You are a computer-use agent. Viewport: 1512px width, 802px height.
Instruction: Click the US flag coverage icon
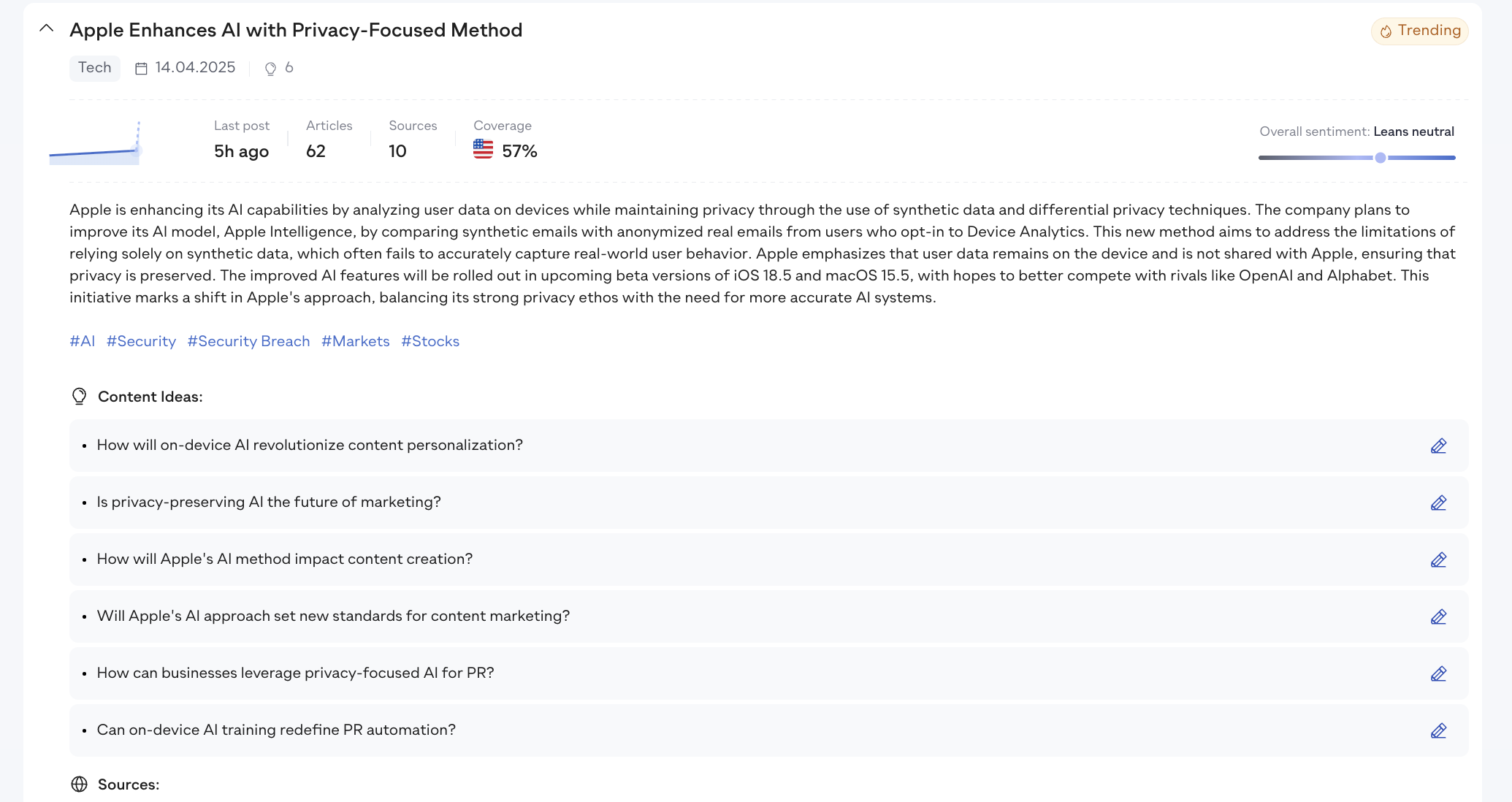483,149
